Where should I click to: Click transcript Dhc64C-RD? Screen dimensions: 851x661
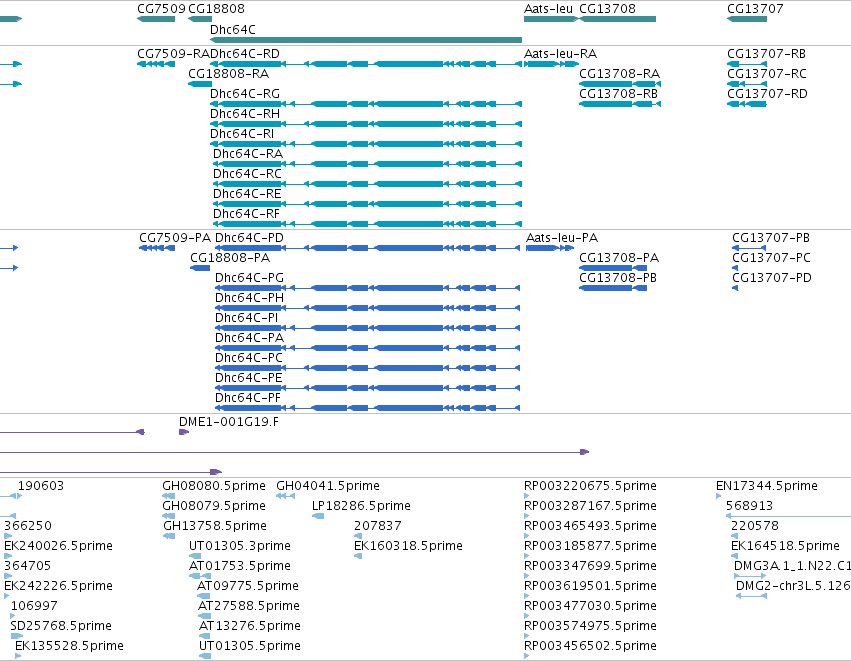coord(366,64)
